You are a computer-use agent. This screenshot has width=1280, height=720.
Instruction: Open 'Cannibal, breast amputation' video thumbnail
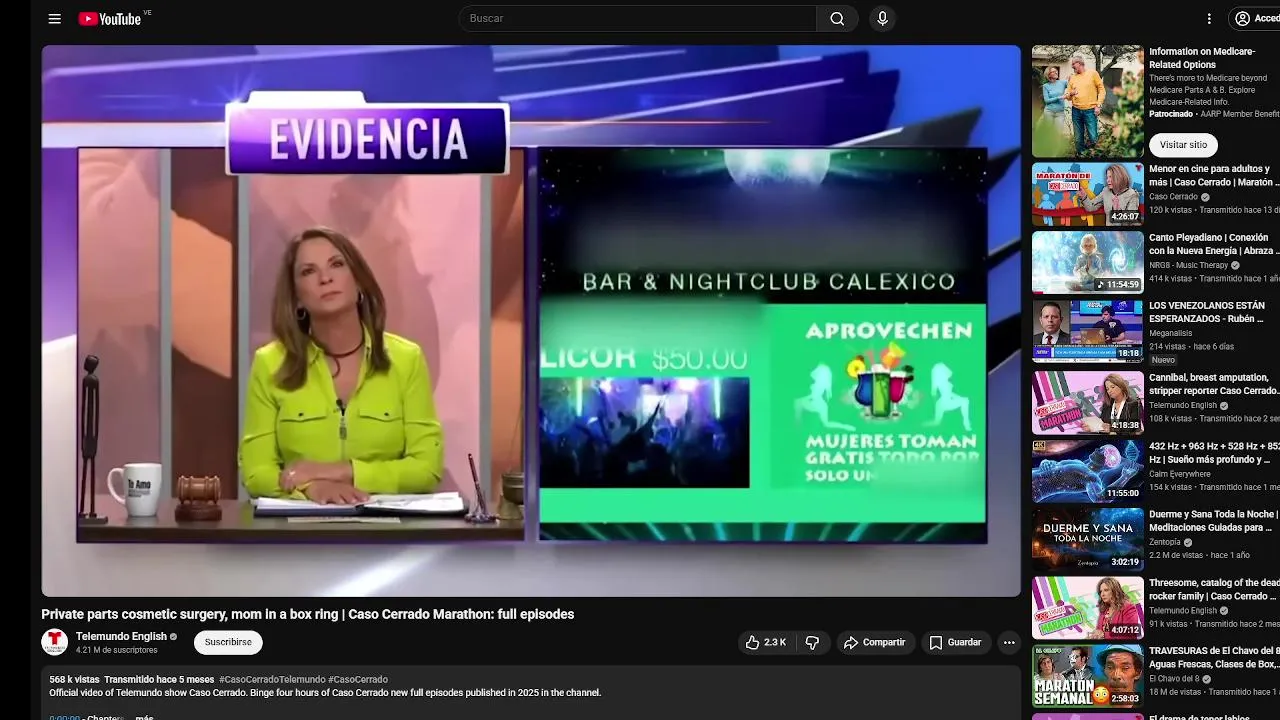[1087, 402]
